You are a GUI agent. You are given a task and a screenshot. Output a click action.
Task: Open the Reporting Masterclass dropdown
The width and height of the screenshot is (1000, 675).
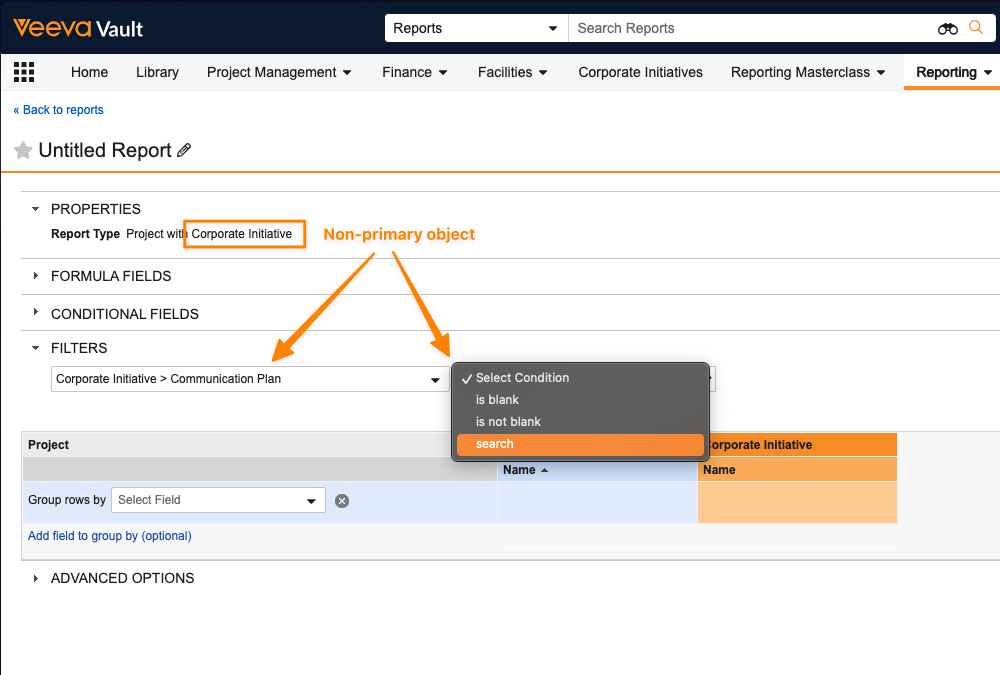(807, 72)
